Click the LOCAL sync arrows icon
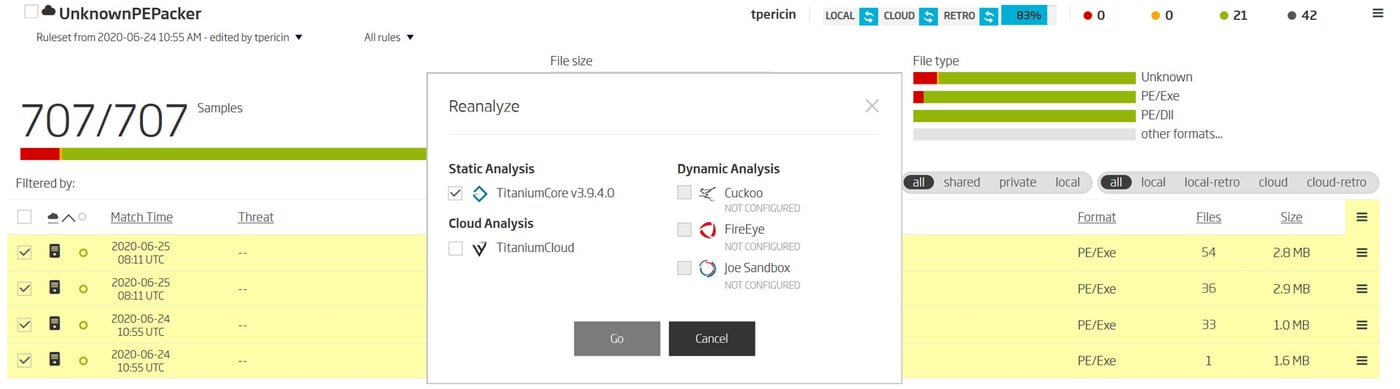Screen dimensions: 1400x389 click(x=869, y=15)
